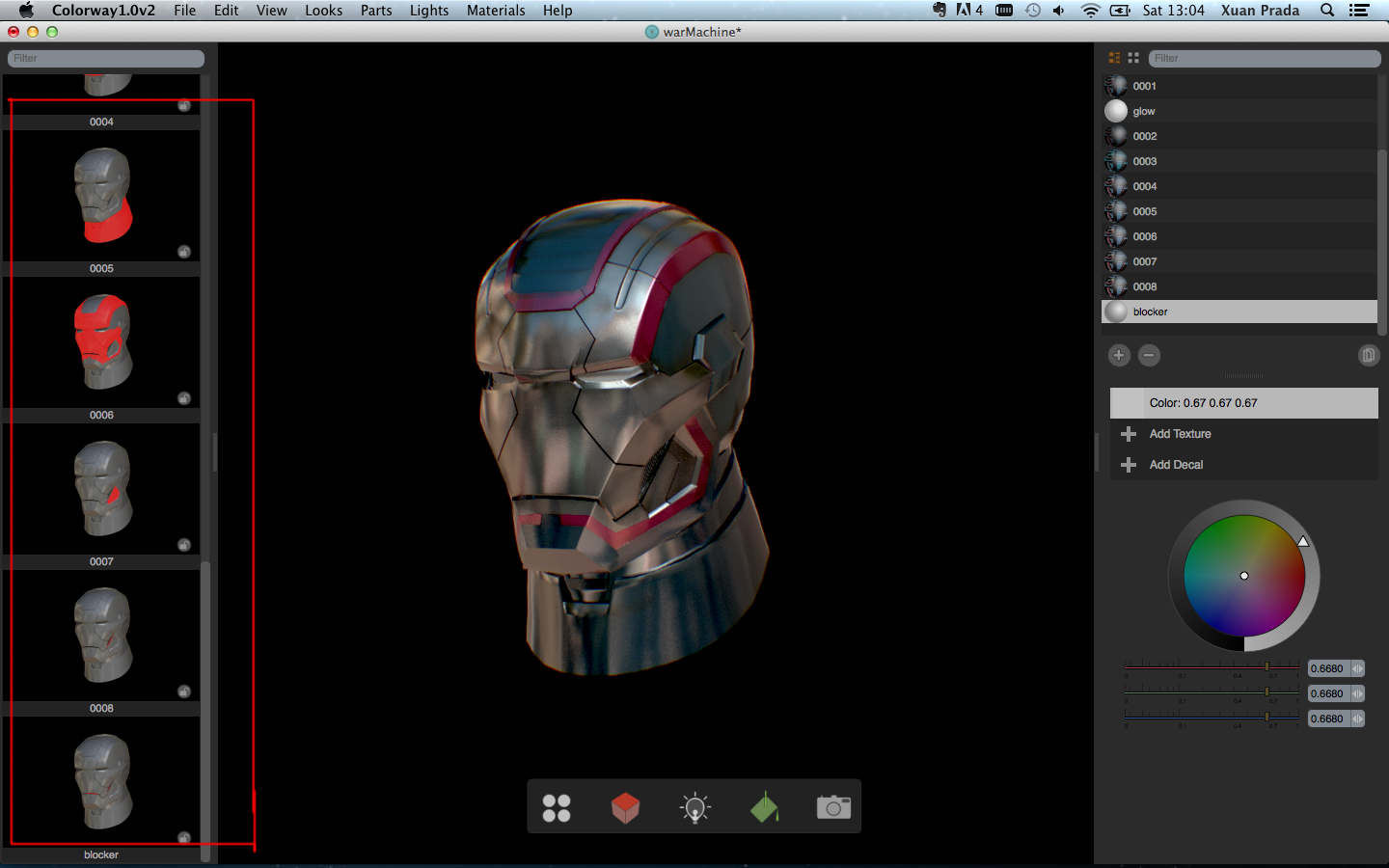This screenshot has height=868, width=1389.
Task: Click the Add Decal label
Action: (x=1176, y=465)
